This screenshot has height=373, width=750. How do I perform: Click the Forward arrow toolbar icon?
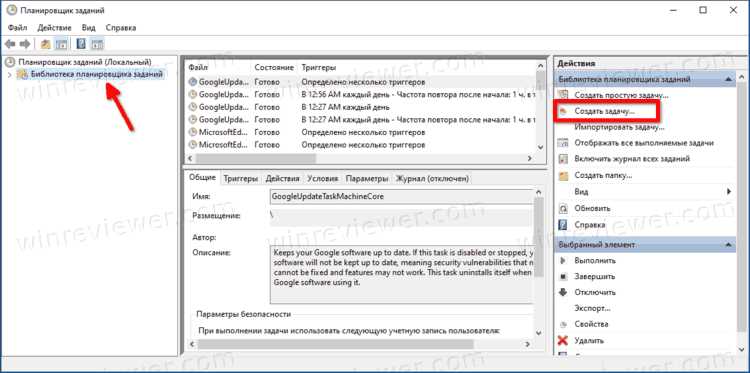pyautogui.click(x=25, y=44)
